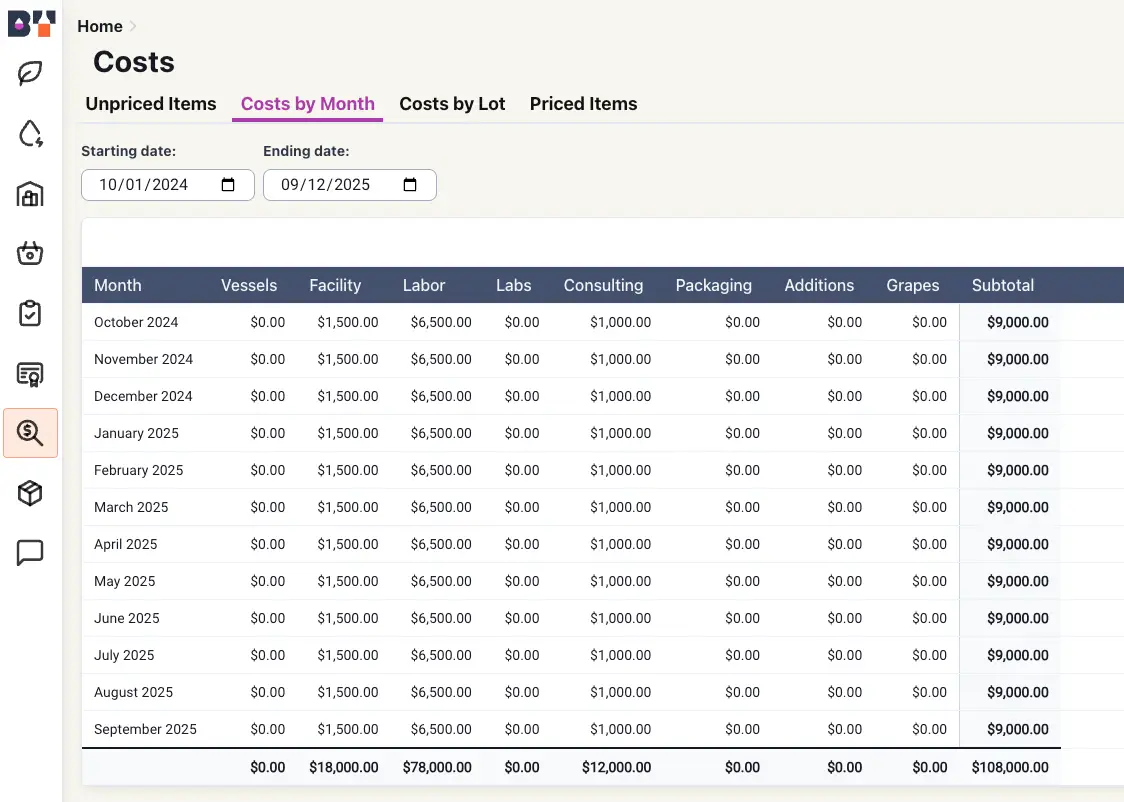Switch to the Unpriced Items tab
Image resolution: width=1124 pixels, height=802 pixels.
tap(151, 104)
